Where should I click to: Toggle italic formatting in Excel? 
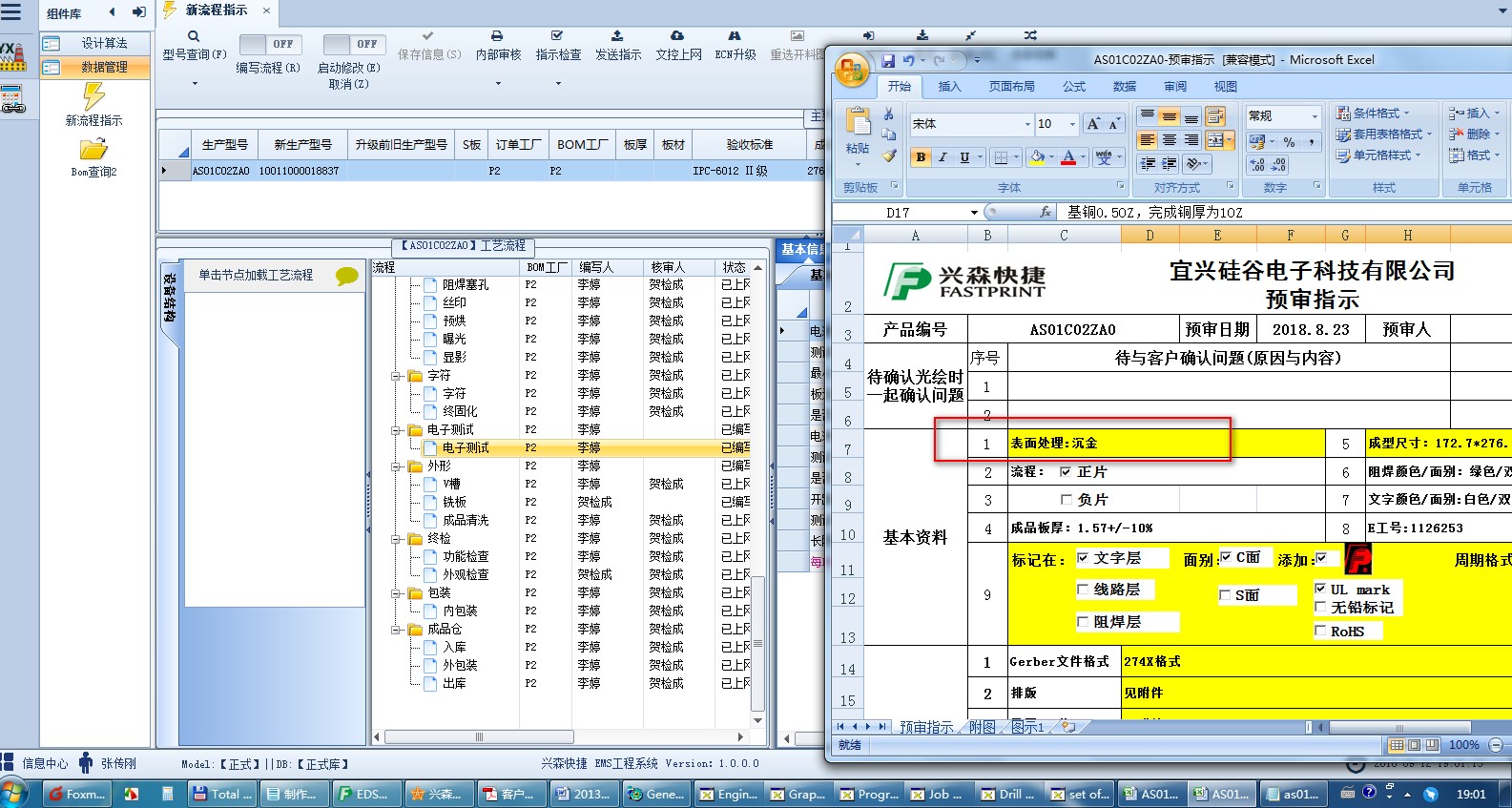pyautogui.click(x=942, y=157)
